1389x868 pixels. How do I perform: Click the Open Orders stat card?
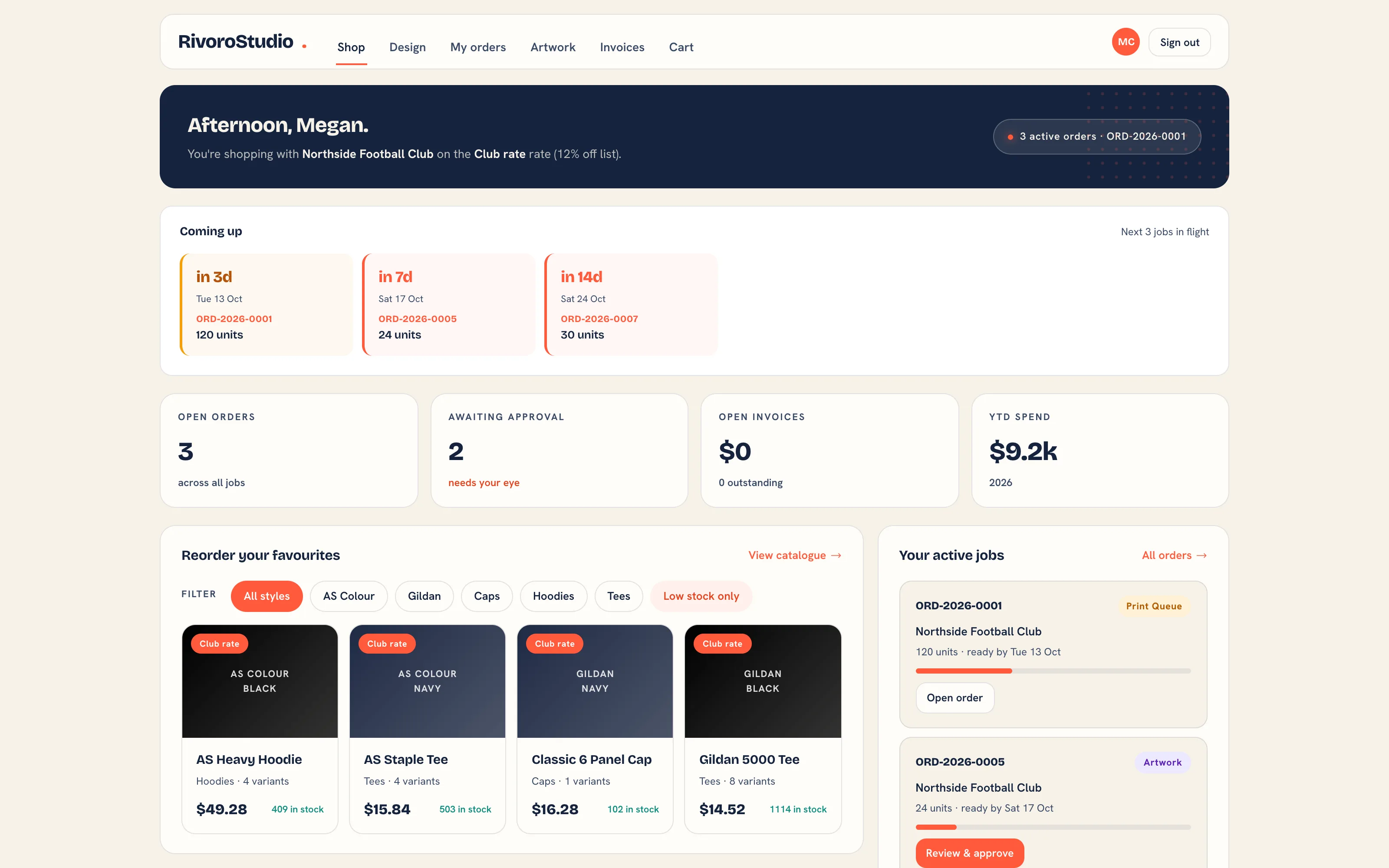coord(289,450)
